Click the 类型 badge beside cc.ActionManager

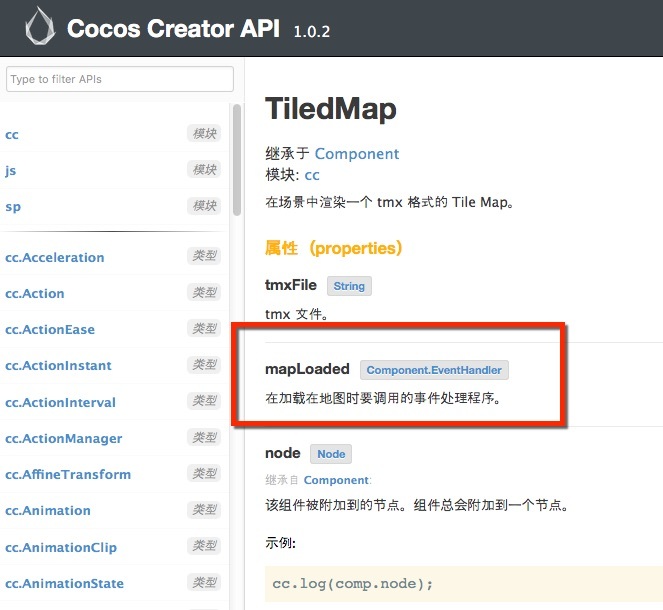(204, 437)
